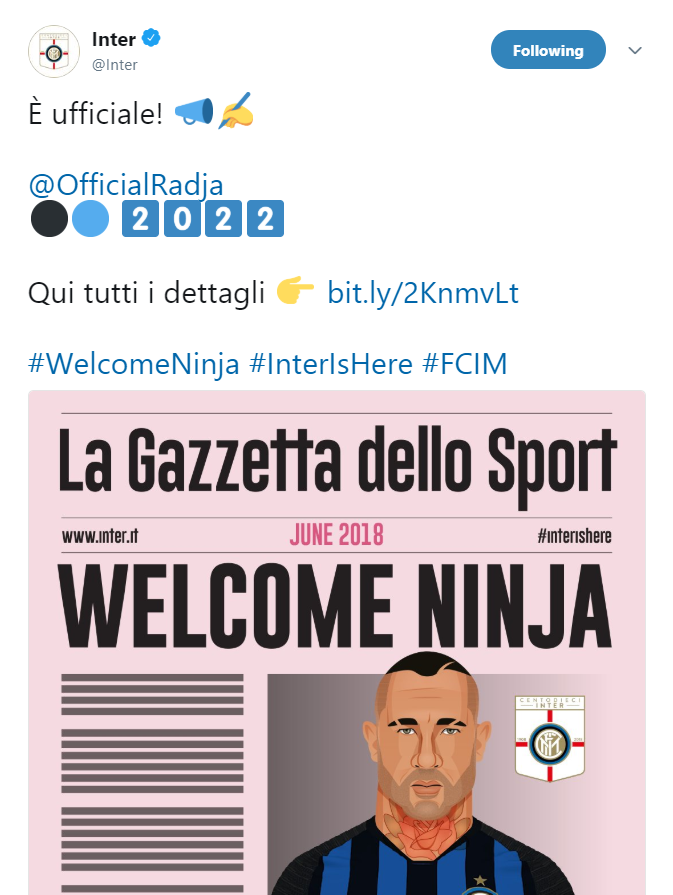The width and height of the screenshot is (673, 895).
Task: Click the blue circle emoji
Action: tap(90, 219)
